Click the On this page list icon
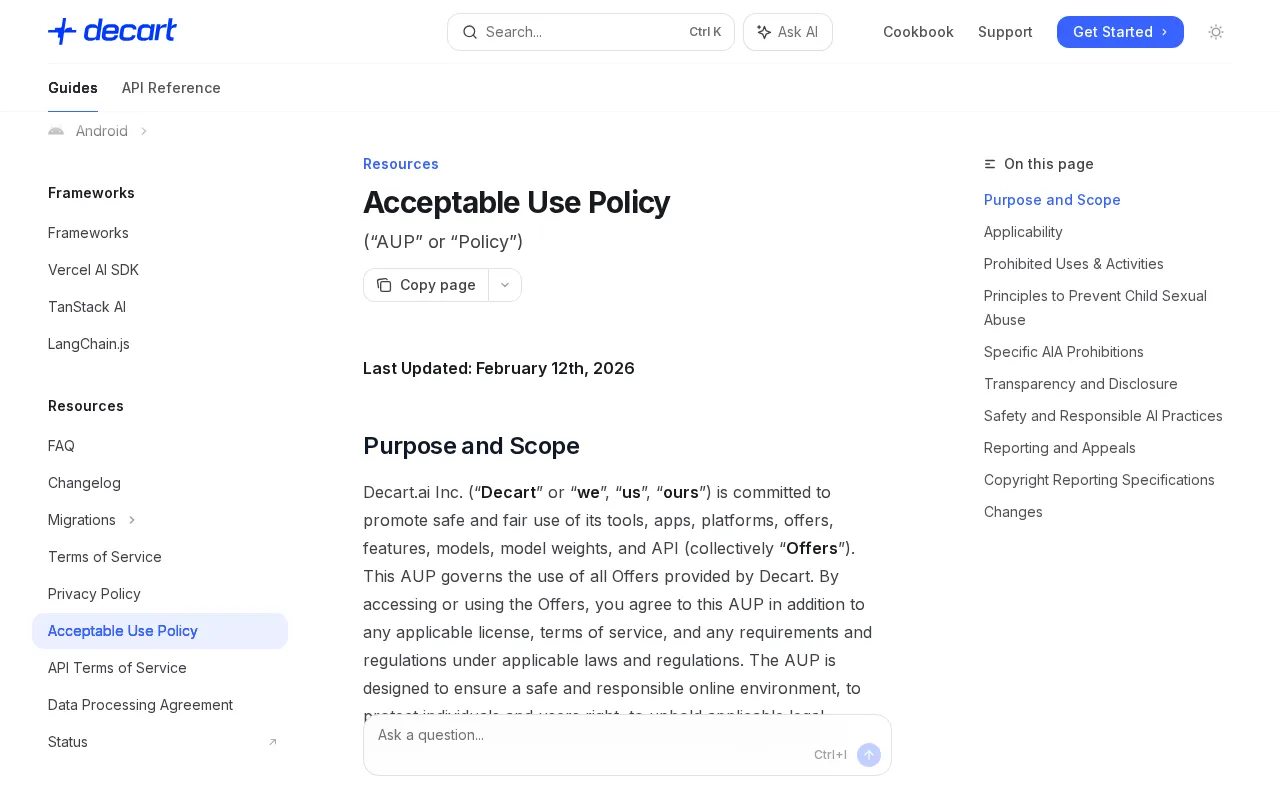1280x800 pixels. pyautogui.click(x=990, y=164)
